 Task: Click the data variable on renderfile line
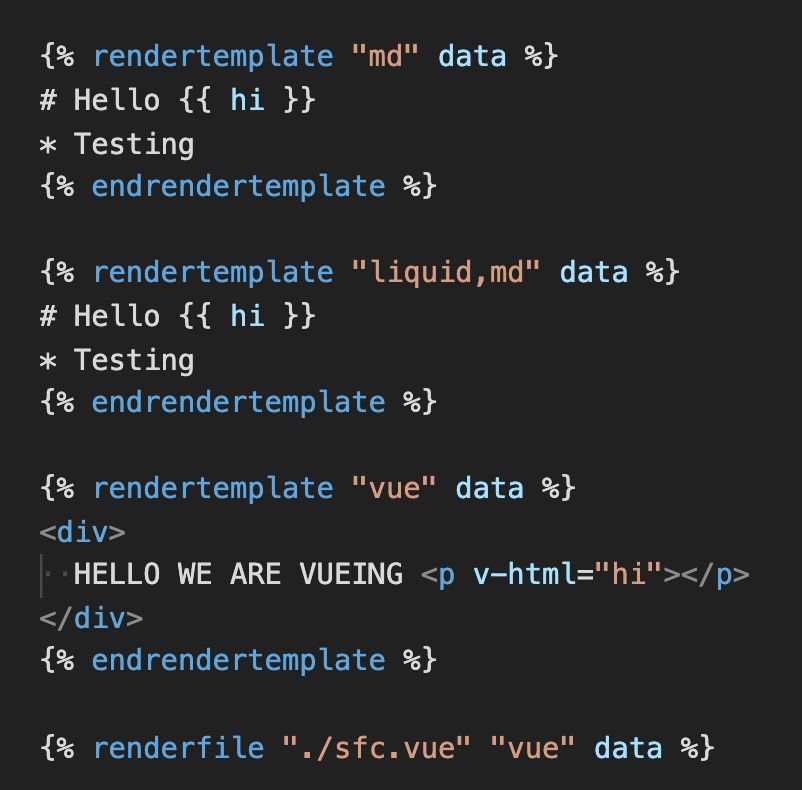pyautogui.click(x=628, y=748)
